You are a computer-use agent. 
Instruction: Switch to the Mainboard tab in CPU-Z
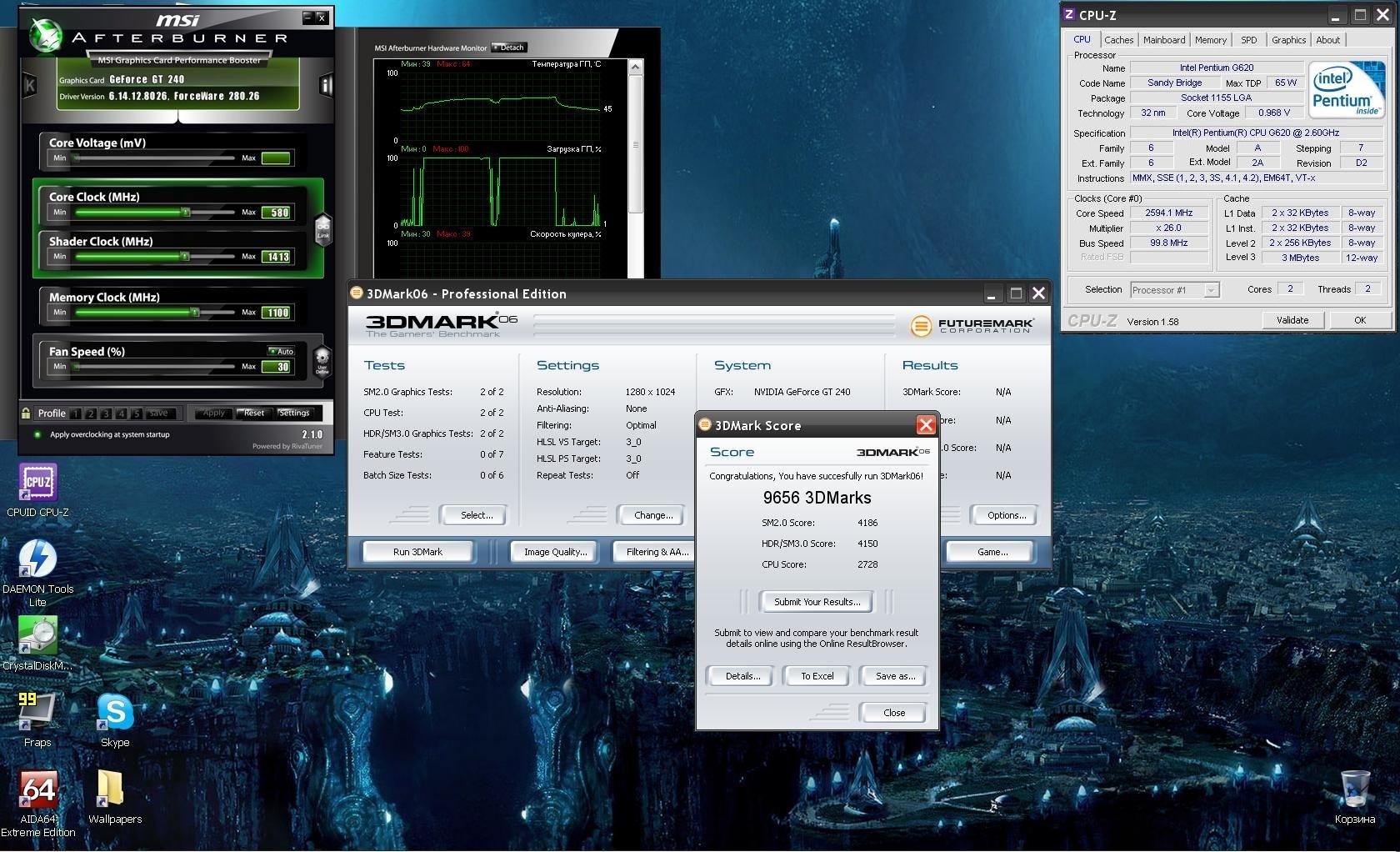coord(1164,40)
